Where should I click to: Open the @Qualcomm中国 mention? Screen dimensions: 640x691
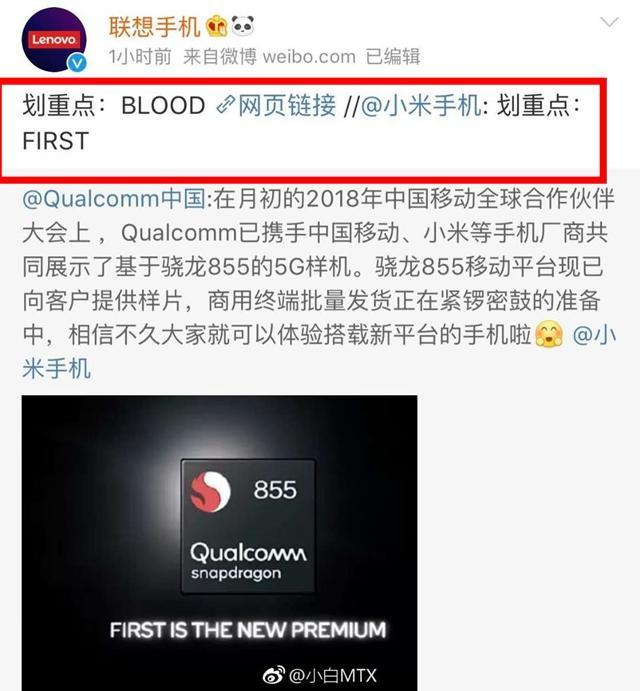coord(114,199)
